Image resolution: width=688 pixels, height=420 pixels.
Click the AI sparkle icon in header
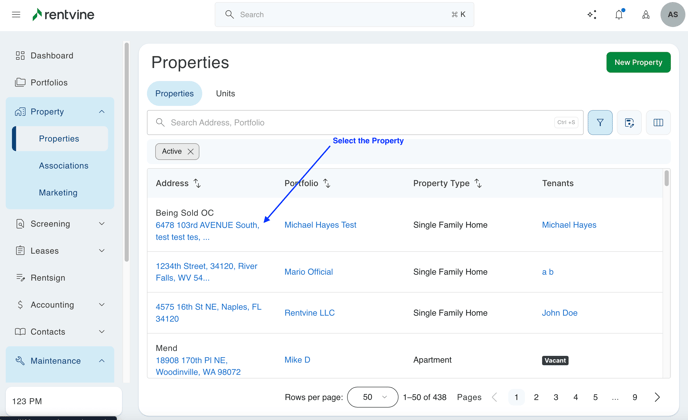592,15
